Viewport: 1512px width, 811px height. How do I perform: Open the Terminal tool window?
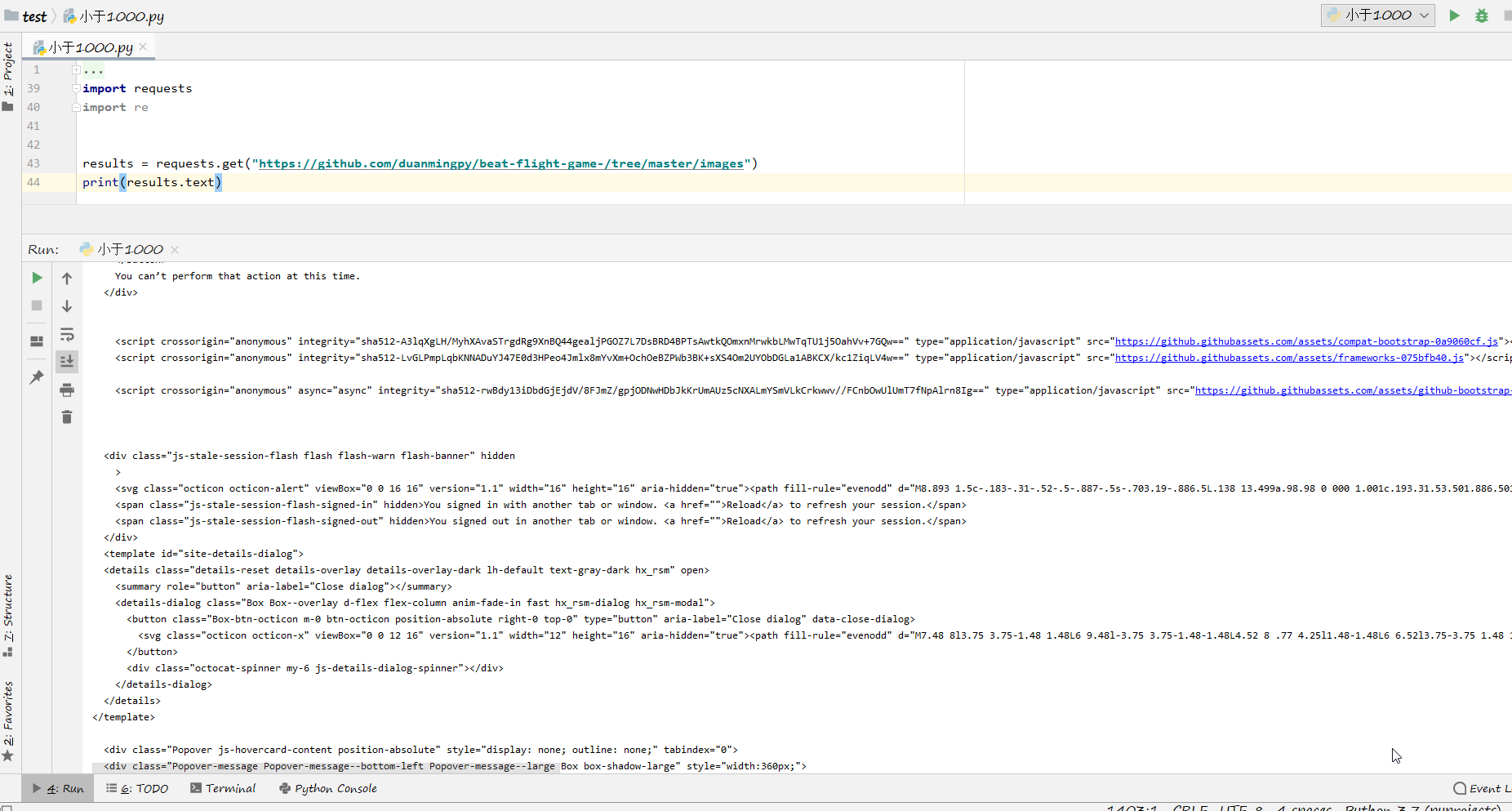point(223,788)
